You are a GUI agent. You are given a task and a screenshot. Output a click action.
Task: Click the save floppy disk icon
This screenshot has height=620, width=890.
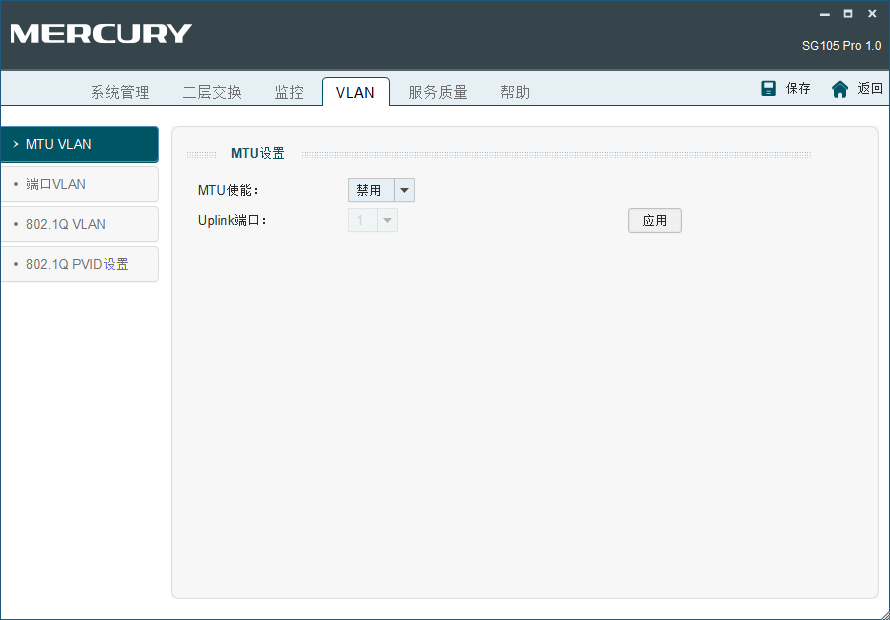point(769,88)
